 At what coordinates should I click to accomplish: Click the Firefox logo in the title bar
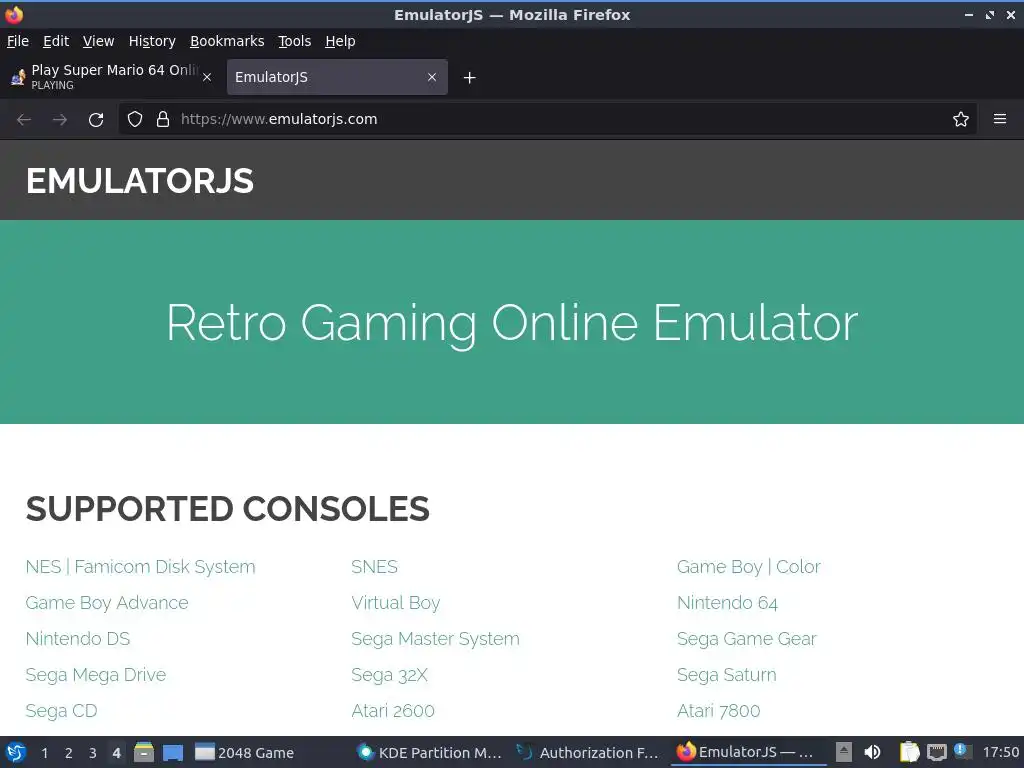click(14, 14)
